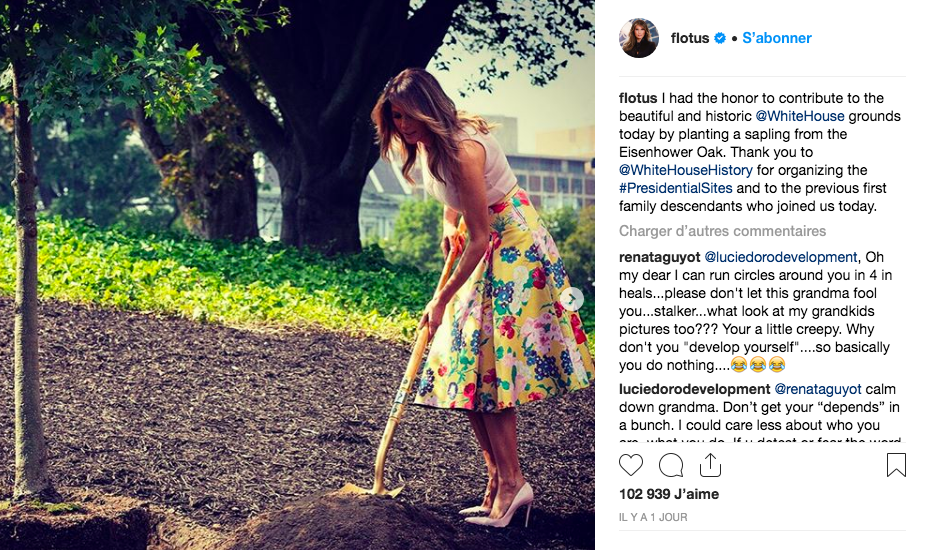Follow flotus with S'abonner button
This screenshot has width=929, height=550.
[777, 38]
